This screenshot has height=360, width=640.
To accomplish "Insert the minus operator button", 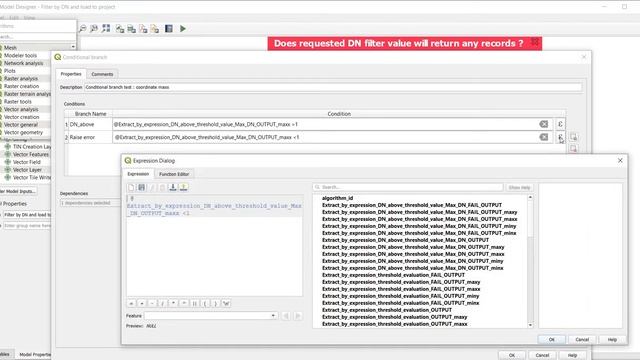I will click(x=152, y=303).
